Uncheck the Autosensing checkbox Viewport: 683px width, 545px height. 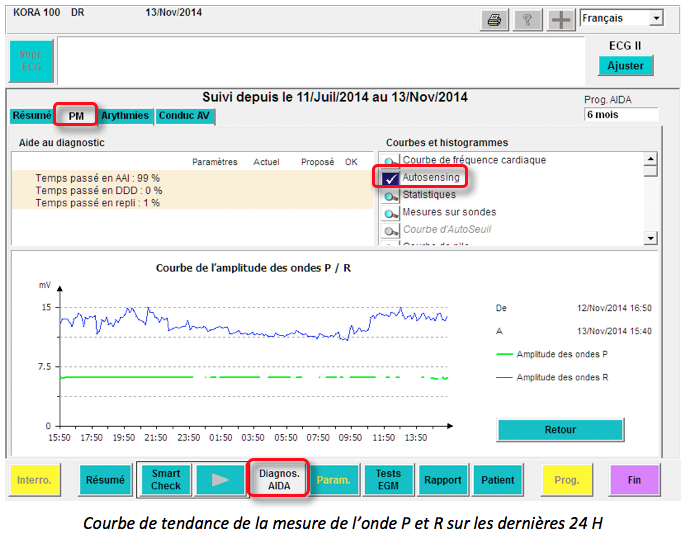(390, 178)
